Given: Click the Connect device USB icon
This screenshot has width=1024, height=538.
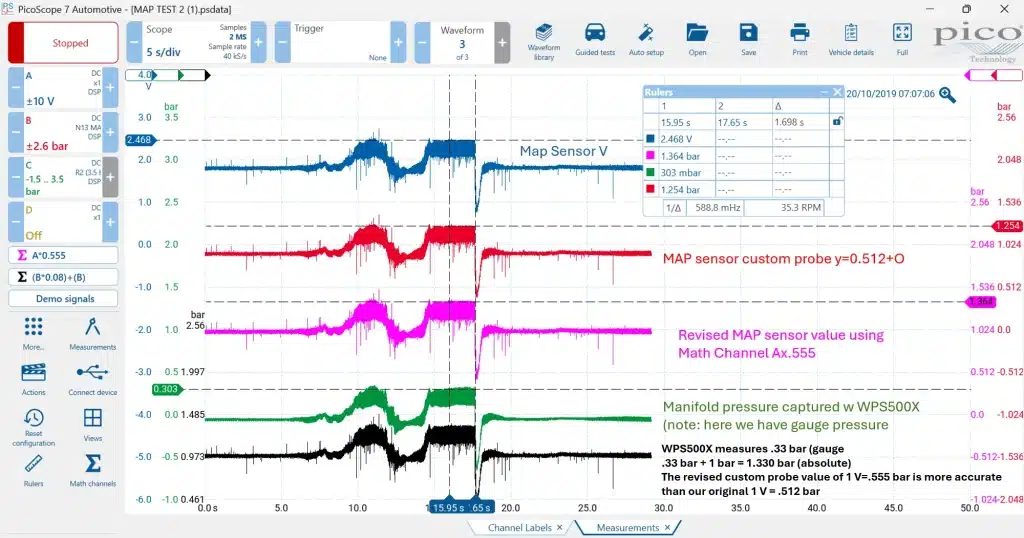Looking at the screenshot, I should (93, 379).
